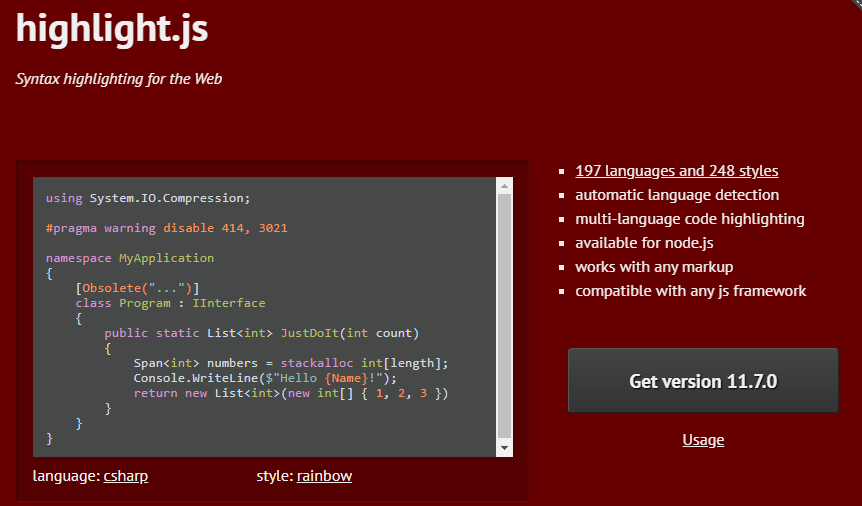Click the 'style:' label

(275, 476)
